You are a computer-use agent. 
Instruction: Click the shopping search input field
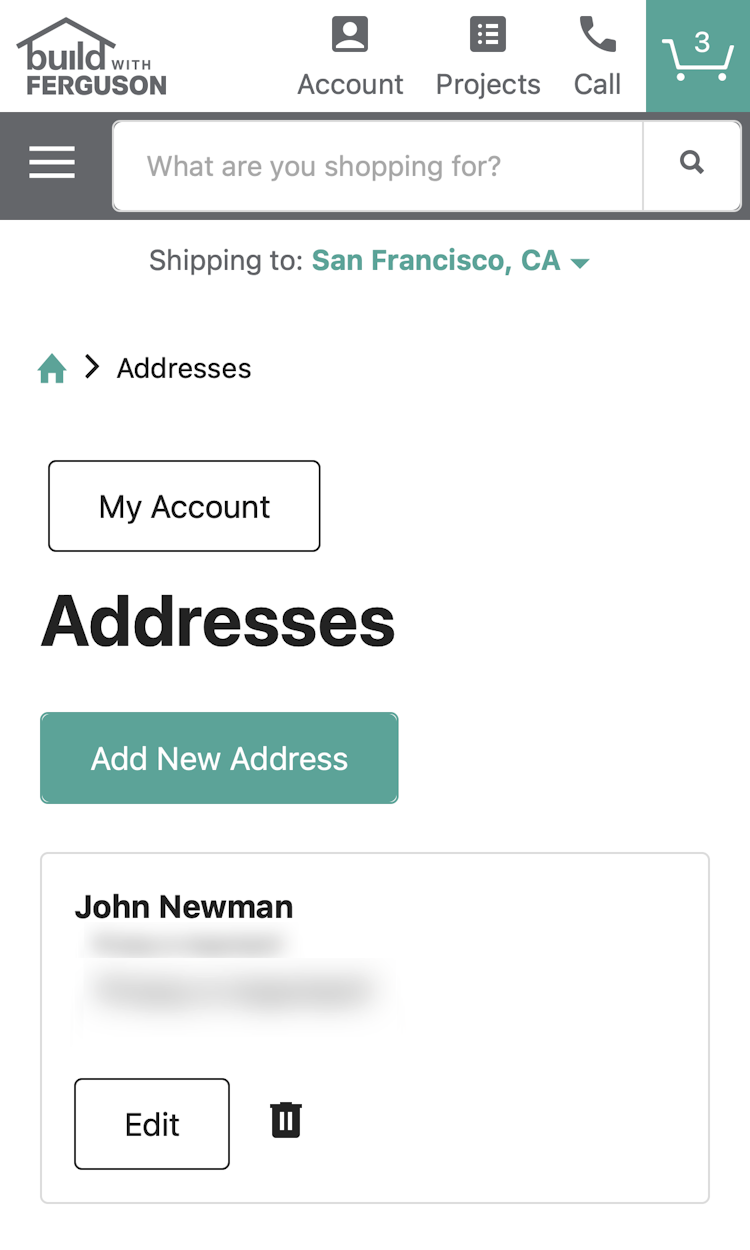point(378,165)
